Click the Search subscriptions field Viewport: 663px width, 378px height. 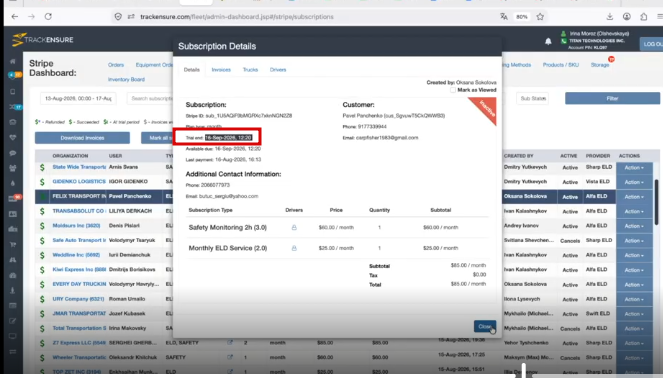pyautogui.click(x=151, y=99)
